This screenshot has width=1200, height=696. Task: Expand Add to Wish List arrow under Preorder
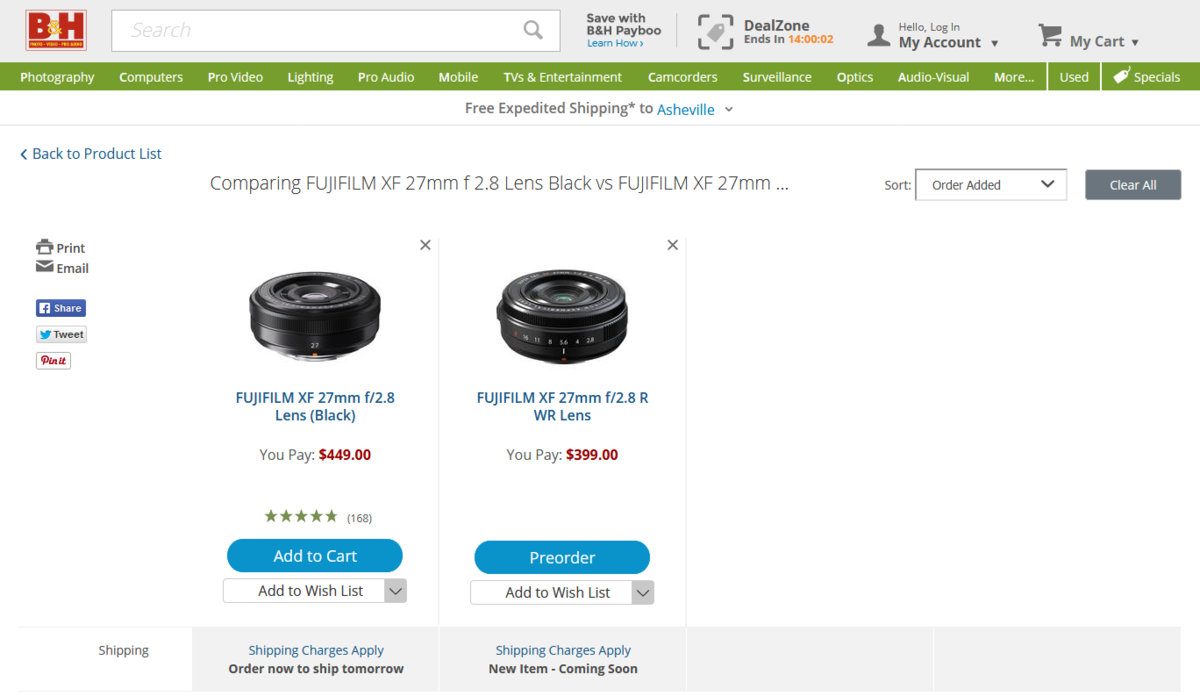[x=643, y=592]
